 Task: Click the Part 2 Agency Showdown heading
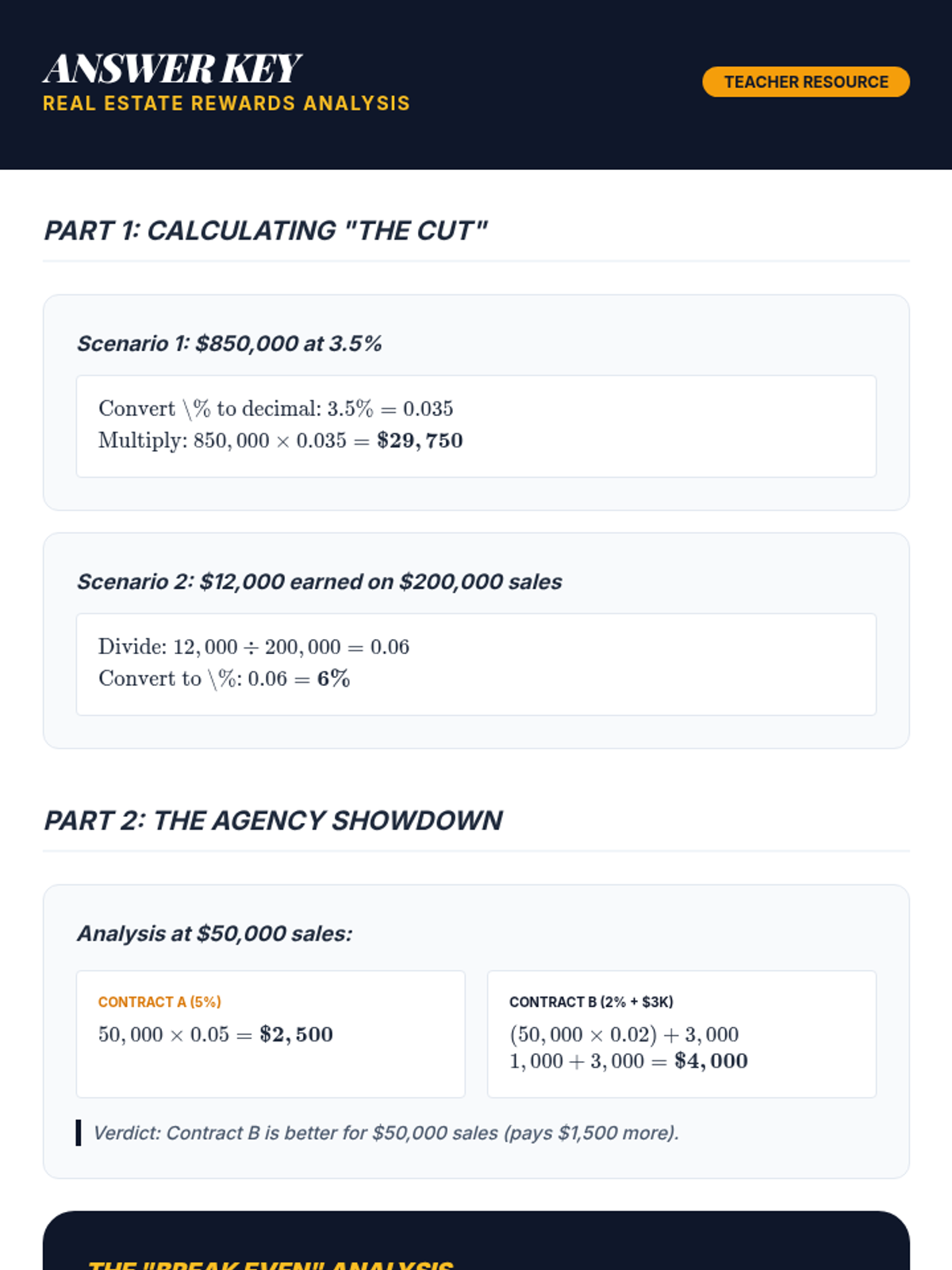pos(273,820)
